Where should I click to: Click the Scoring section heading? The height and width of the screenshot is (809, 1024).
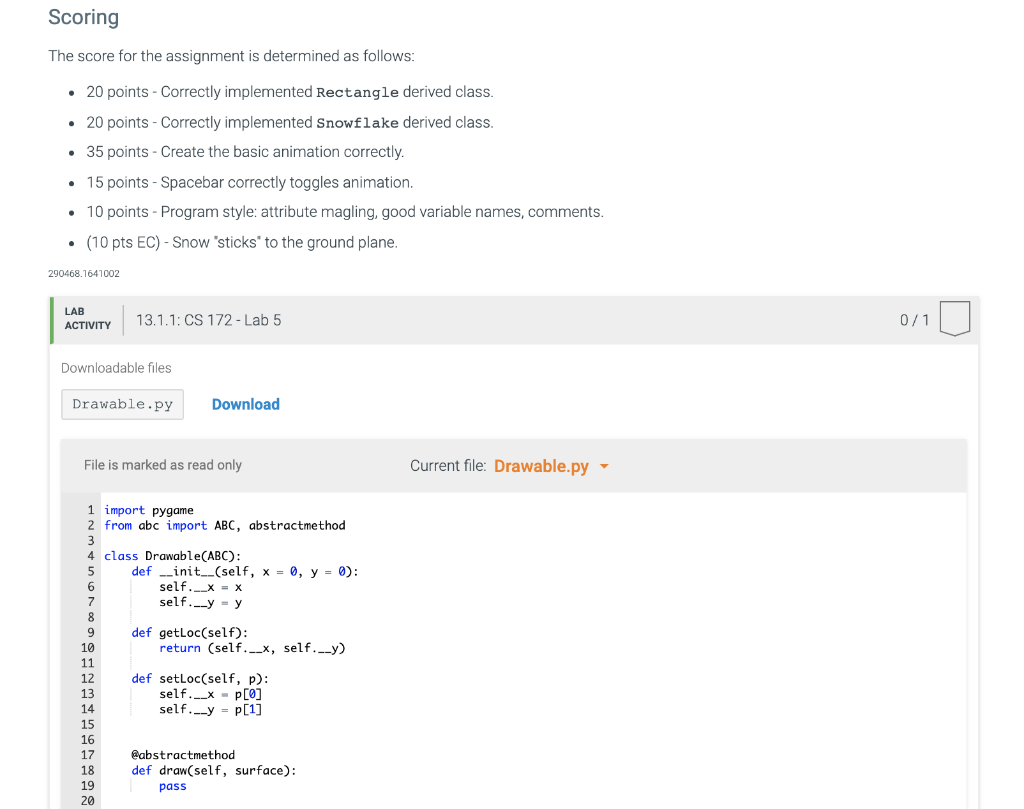[x=83, y=17]
